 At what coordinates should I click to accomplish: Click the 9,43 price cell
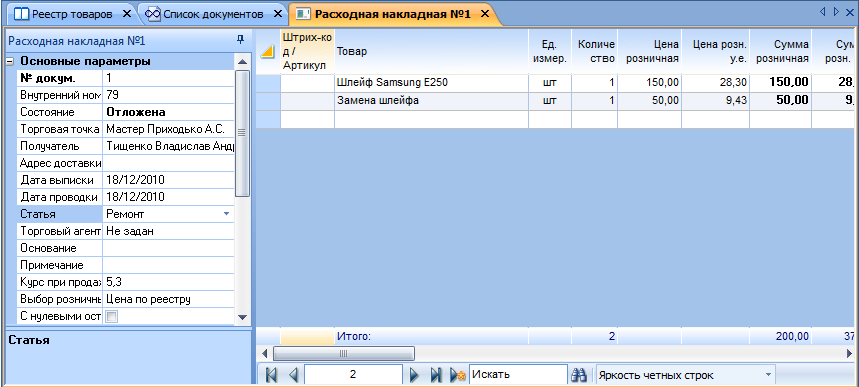[715, 101]
